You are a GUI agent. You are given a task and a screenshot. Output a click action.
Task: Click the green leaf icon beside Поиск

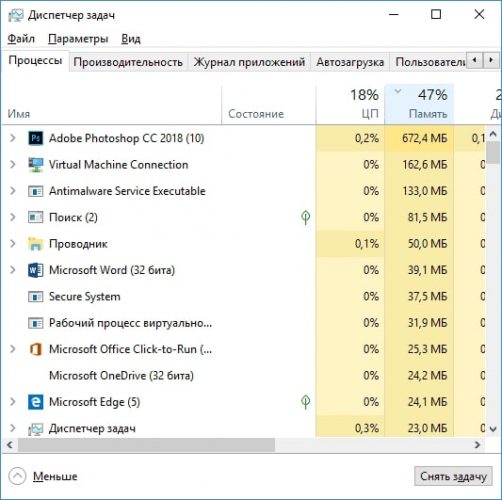(x=305, y=217)
